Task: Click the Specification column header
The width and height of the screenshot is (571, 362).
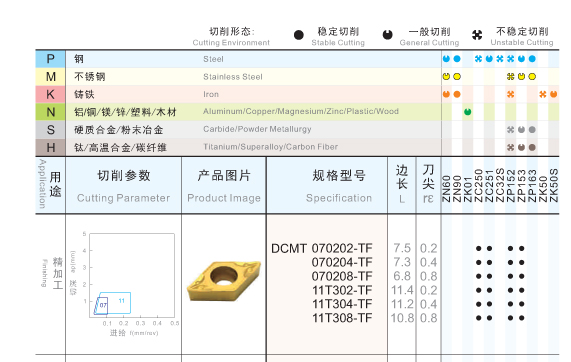Action: [x=339, y=185]
